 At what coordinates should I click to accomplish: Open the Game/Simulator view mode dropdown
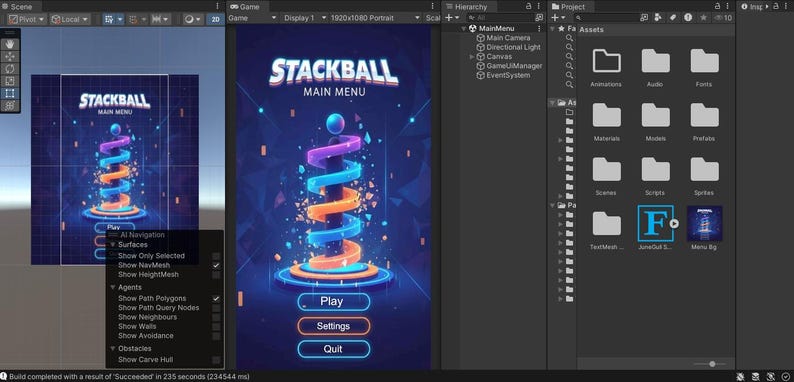click(253, 18)
